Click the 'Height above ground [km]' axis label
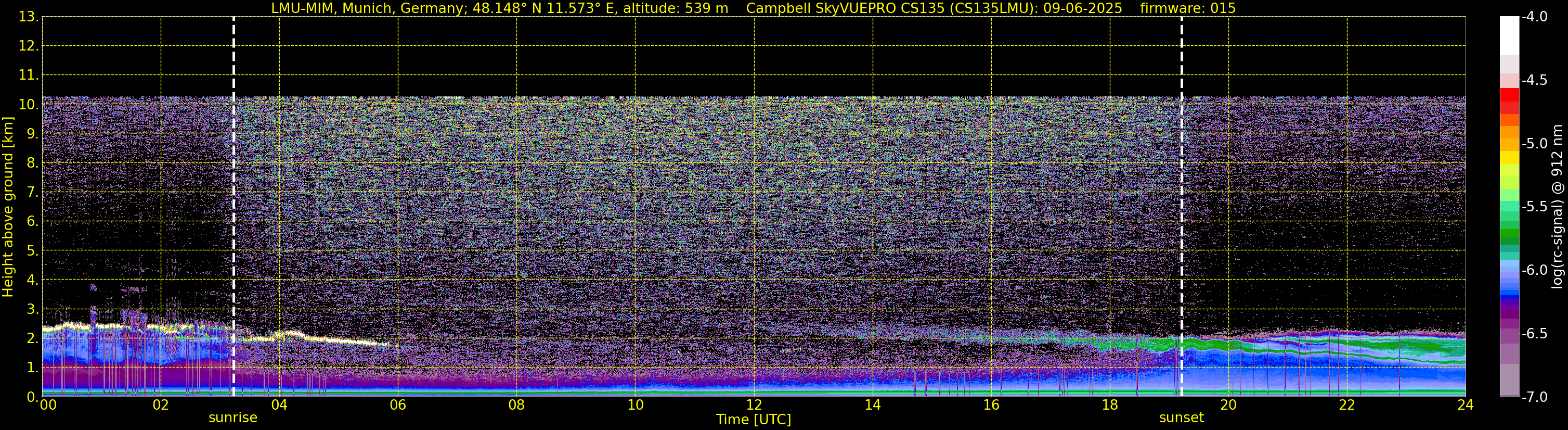 pyautogui.click(x=8, y=207)
